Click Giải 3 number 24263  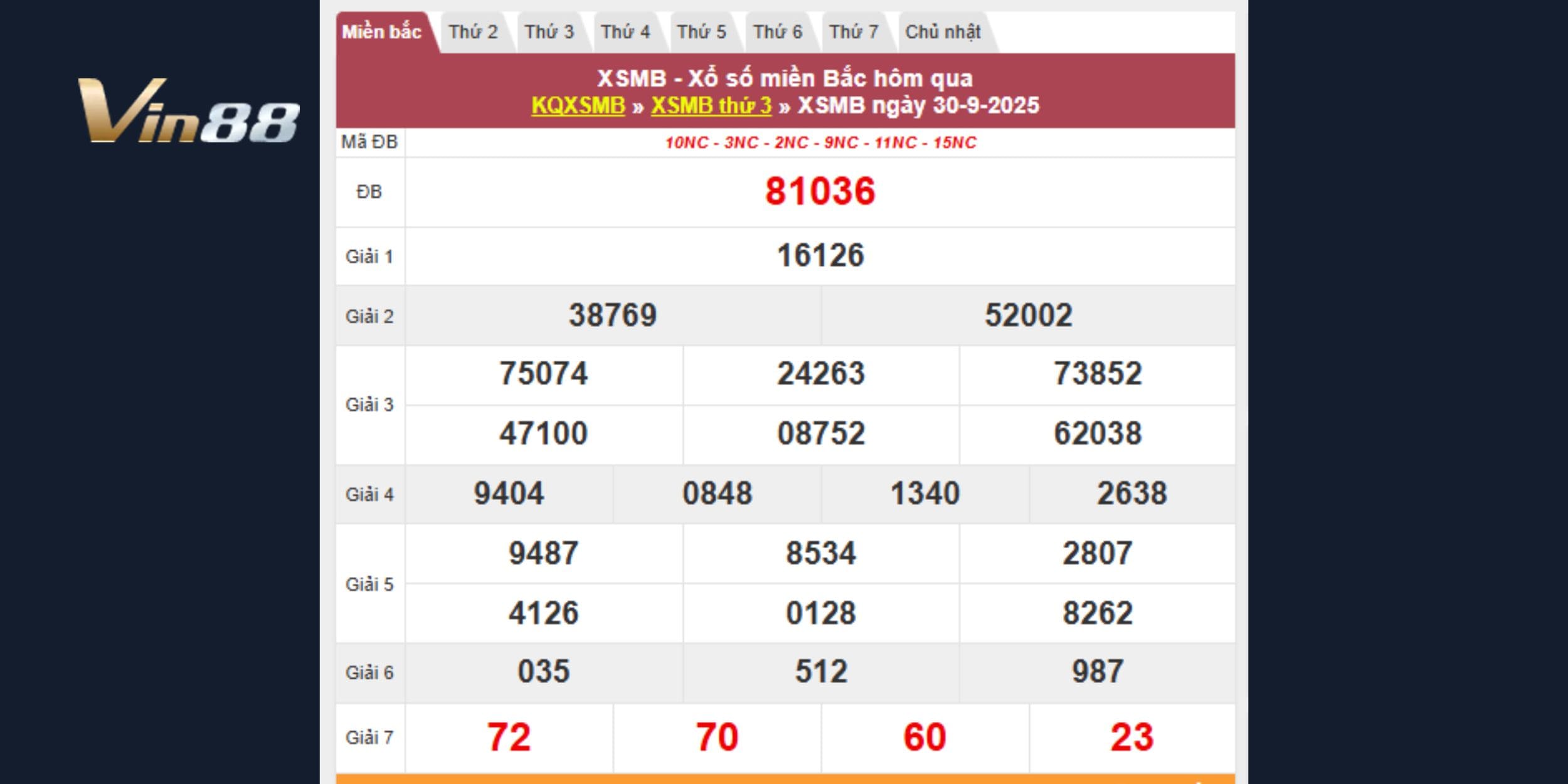[820, 374]
